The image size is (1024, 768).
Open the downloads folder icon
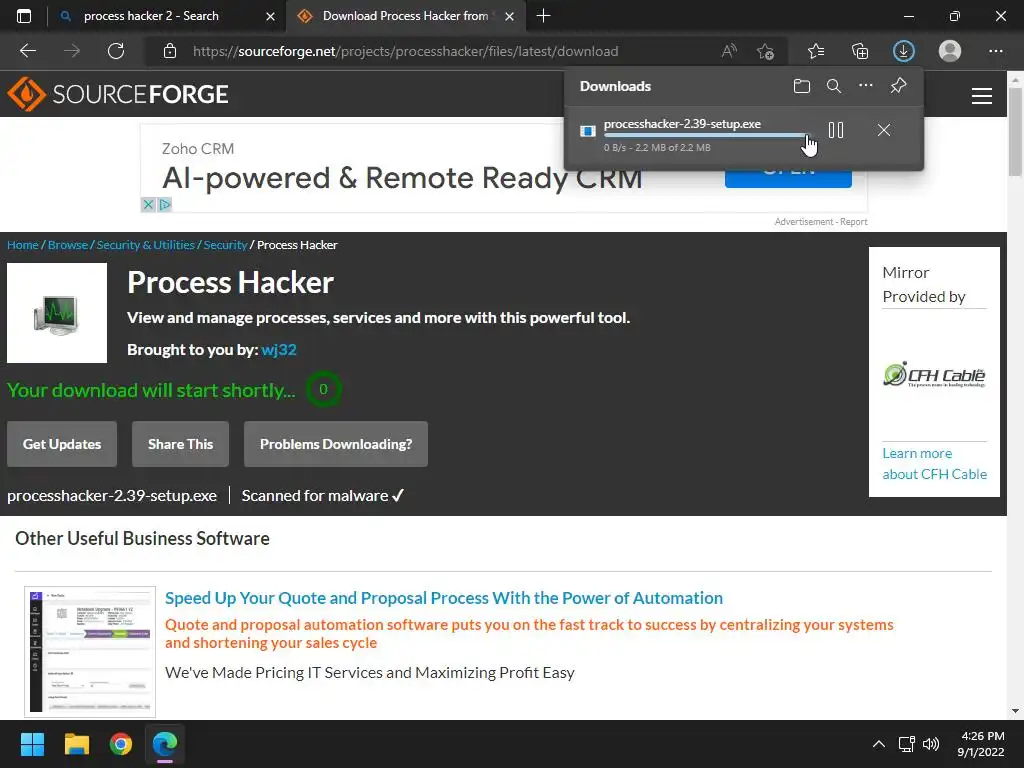pyautogui.click(x=802, y=86)
